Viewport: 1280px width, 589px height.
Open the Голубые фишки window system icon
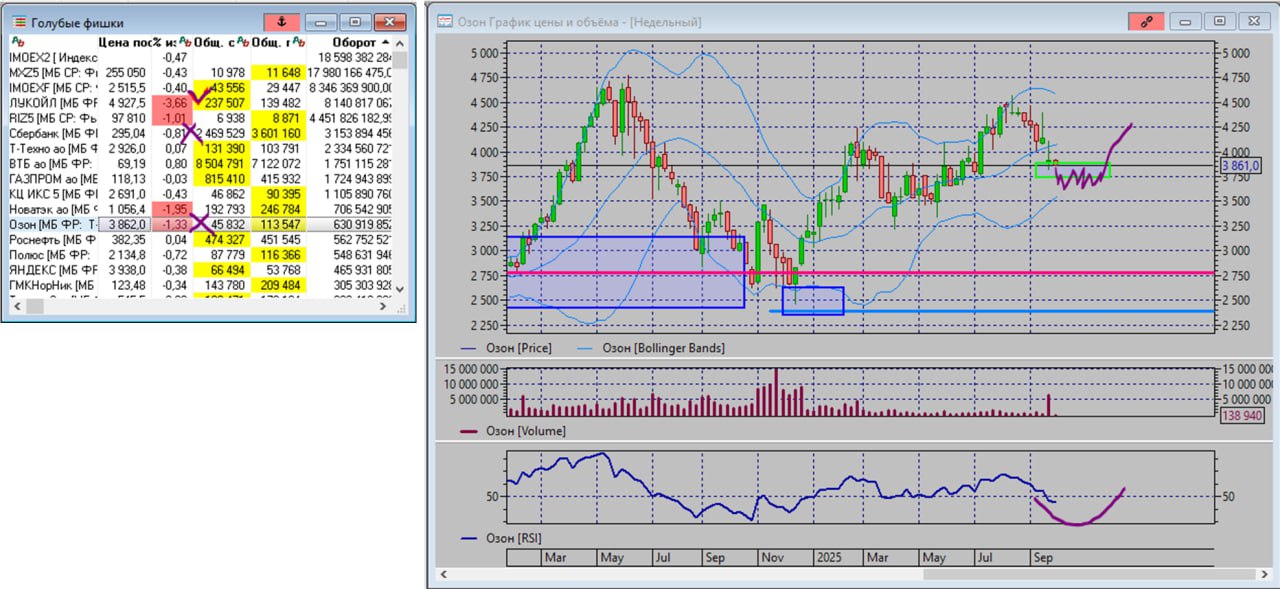(x=19, y=22)
